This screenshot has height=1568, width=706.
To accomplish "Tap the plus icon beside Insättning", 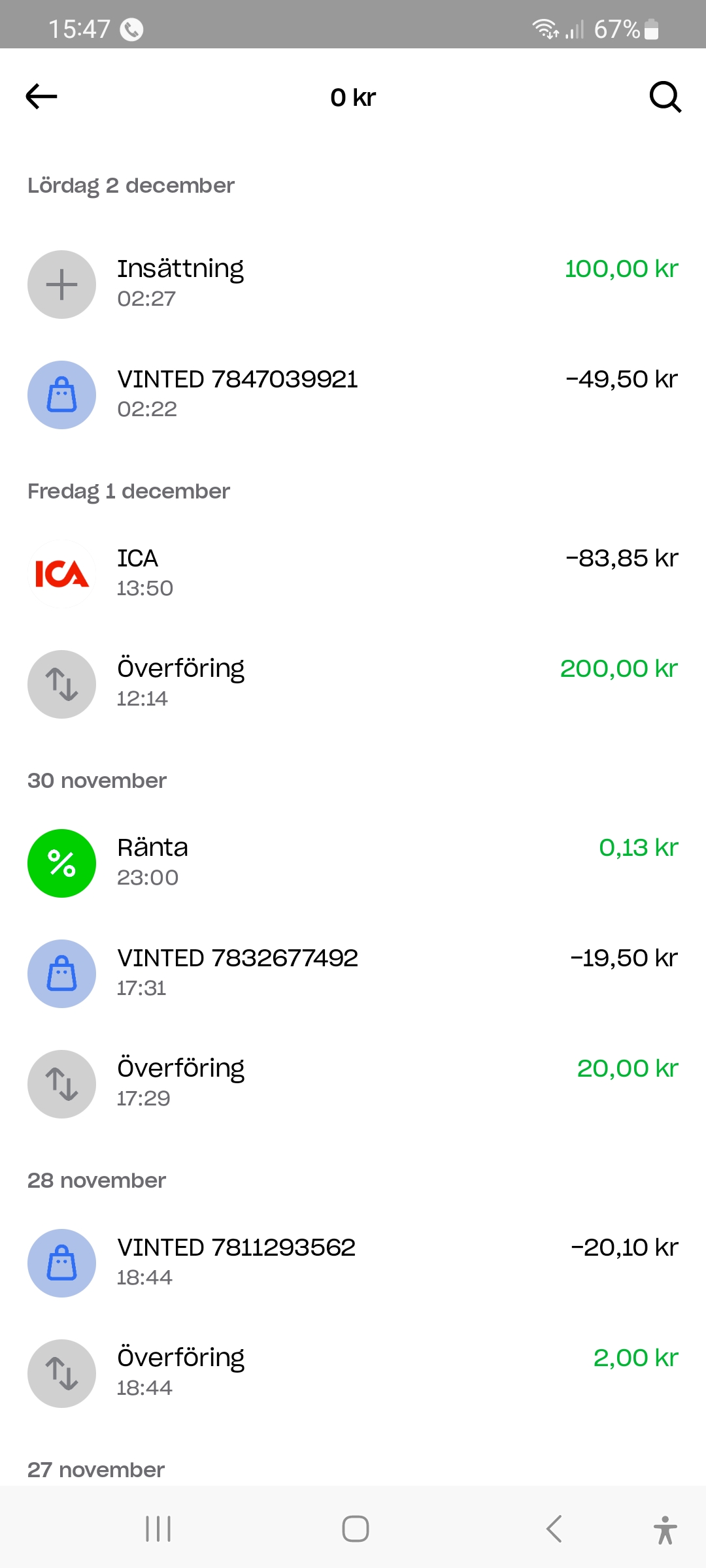I will (x=61, y=285).
